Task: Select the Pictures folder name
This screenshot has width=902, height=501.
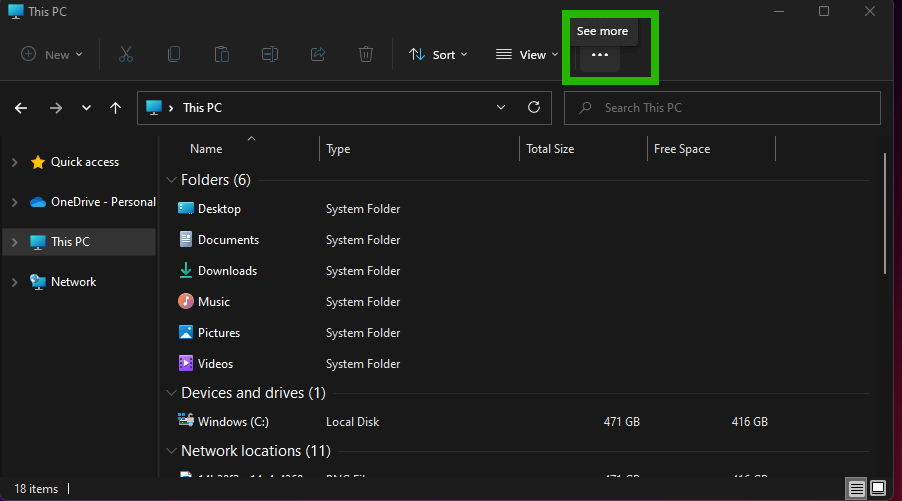Action: tap(219, 333)
